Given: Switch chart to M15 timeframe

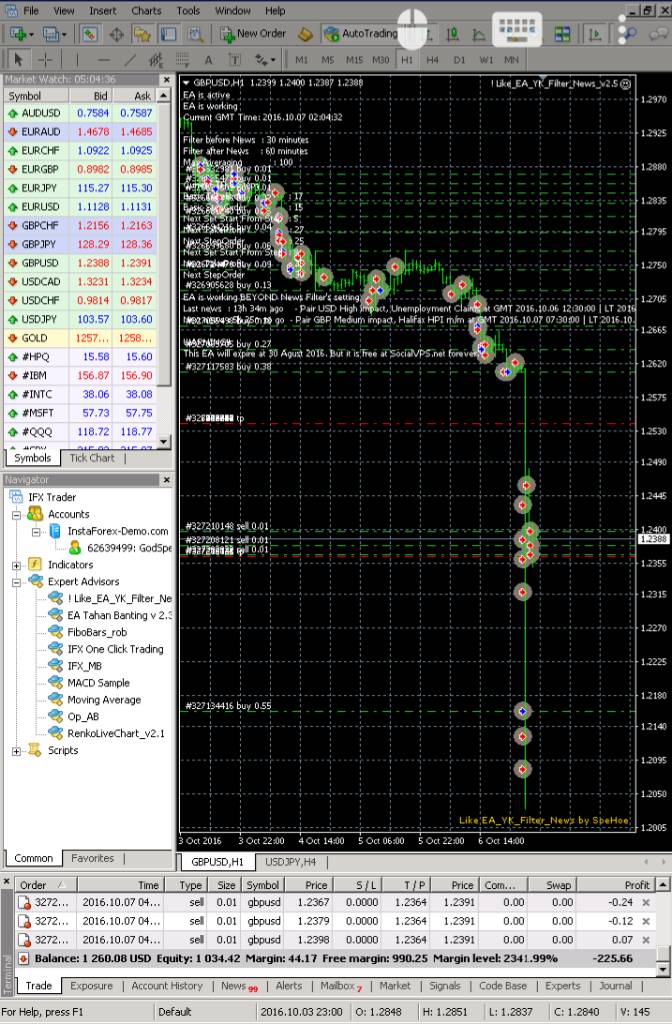Looking at the screenshot, I should (x=353, y=59).
